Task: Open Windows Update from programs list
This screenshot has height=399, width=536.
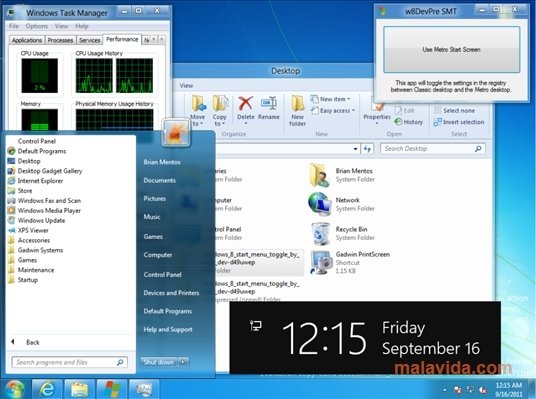Action: [37, 221]
